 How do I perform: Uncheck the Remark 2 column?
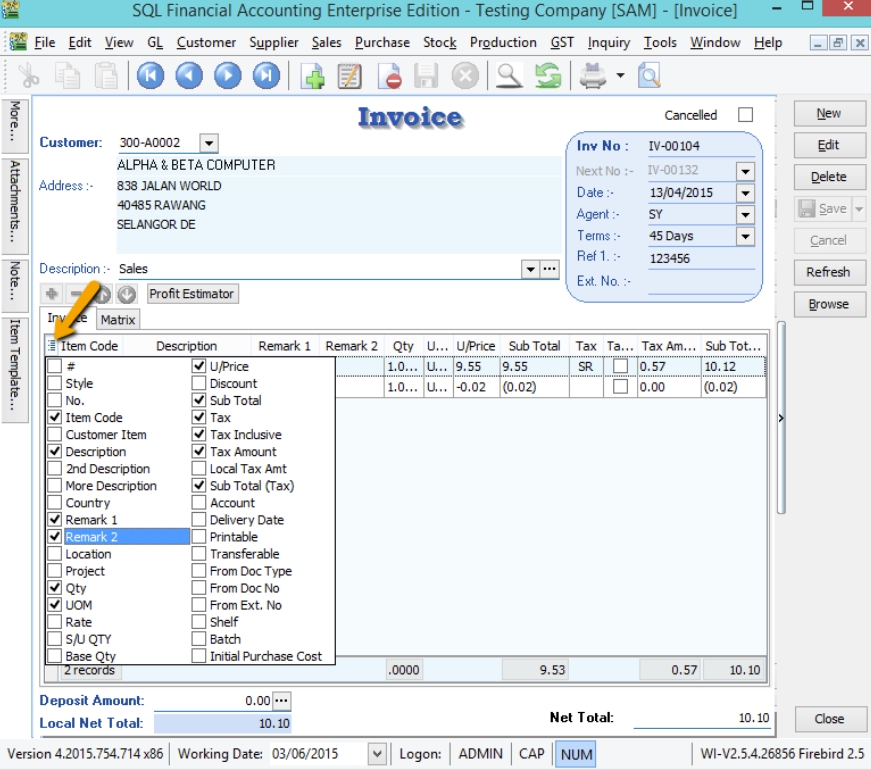55,537
